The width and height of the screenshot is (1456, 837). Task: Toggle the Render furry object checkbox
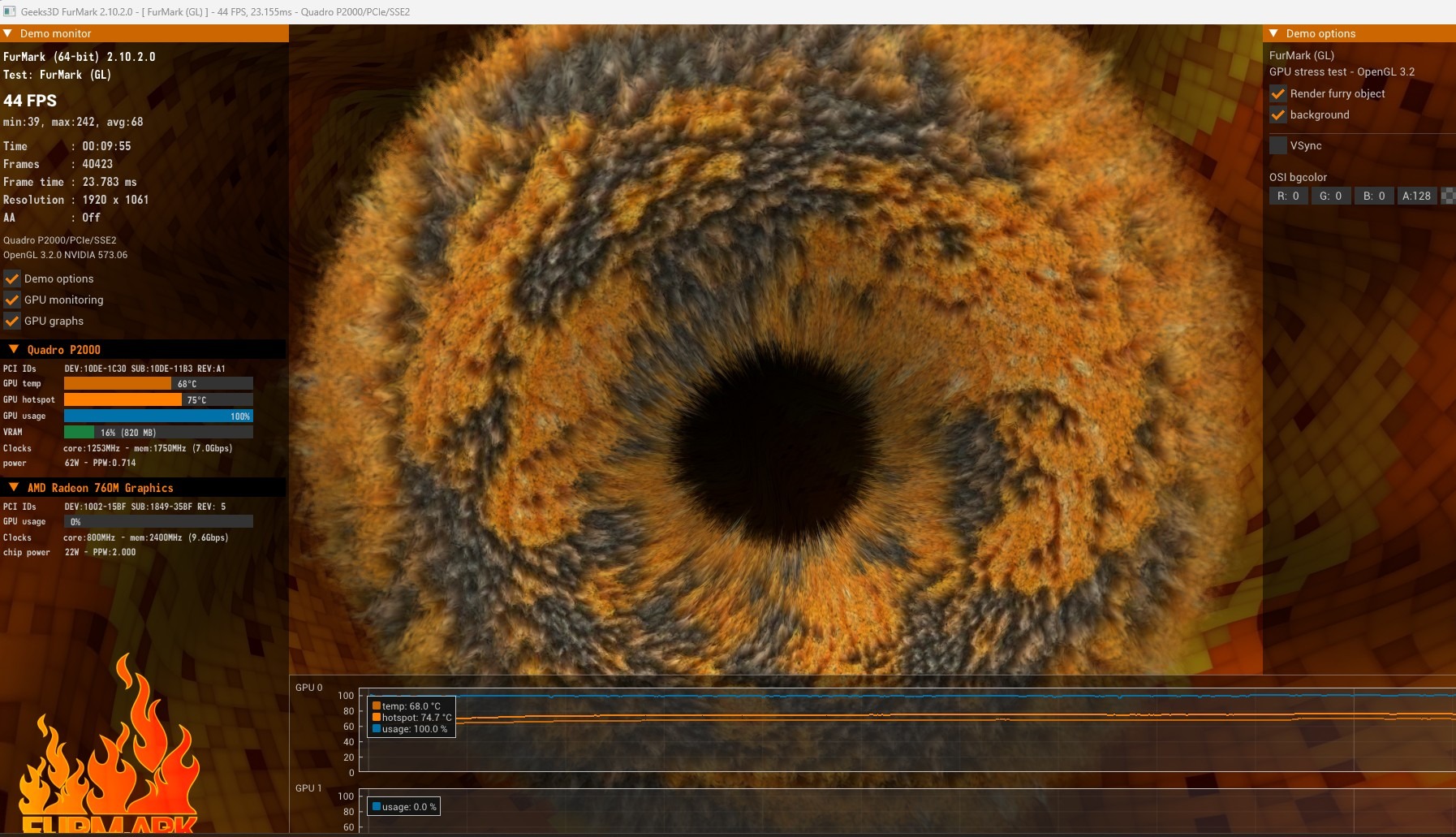pos(1278,93)
